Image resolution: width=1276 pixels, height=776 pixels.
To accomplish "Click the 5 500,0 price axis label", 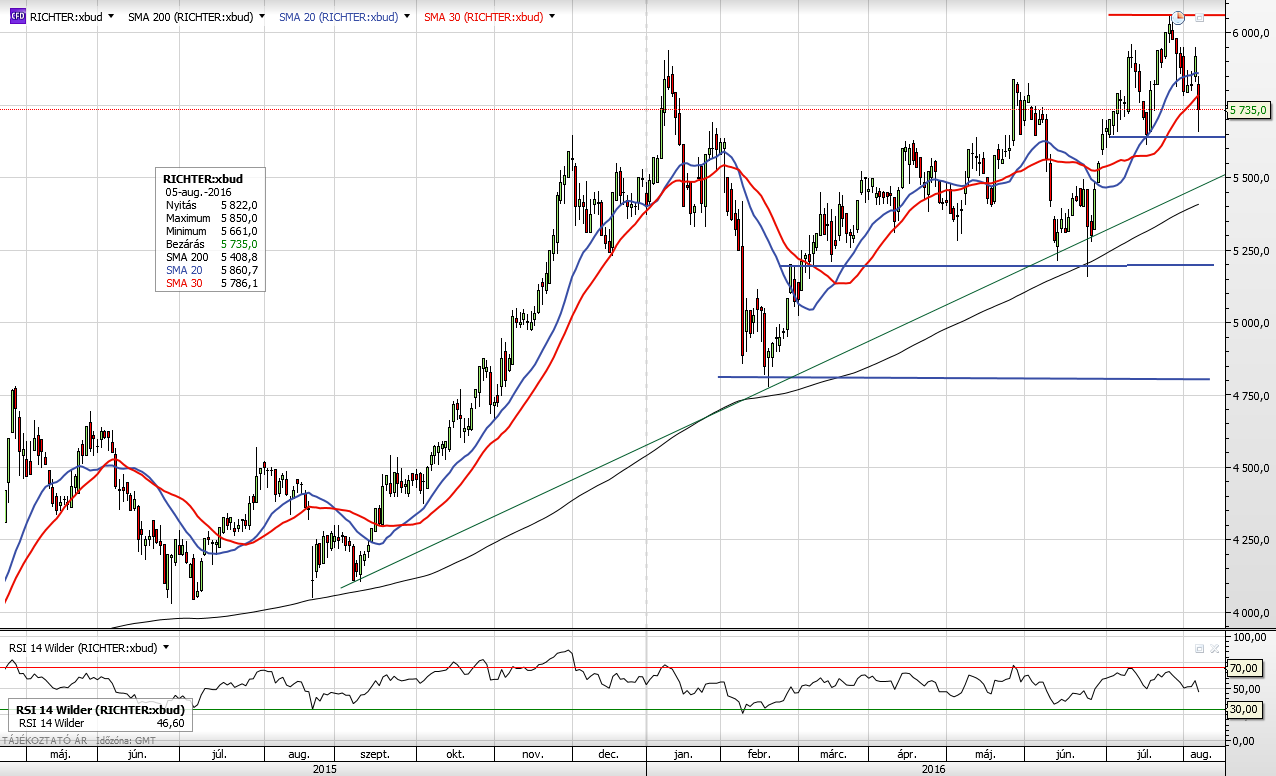I will pyautogui.click(x=1250, y=178).
